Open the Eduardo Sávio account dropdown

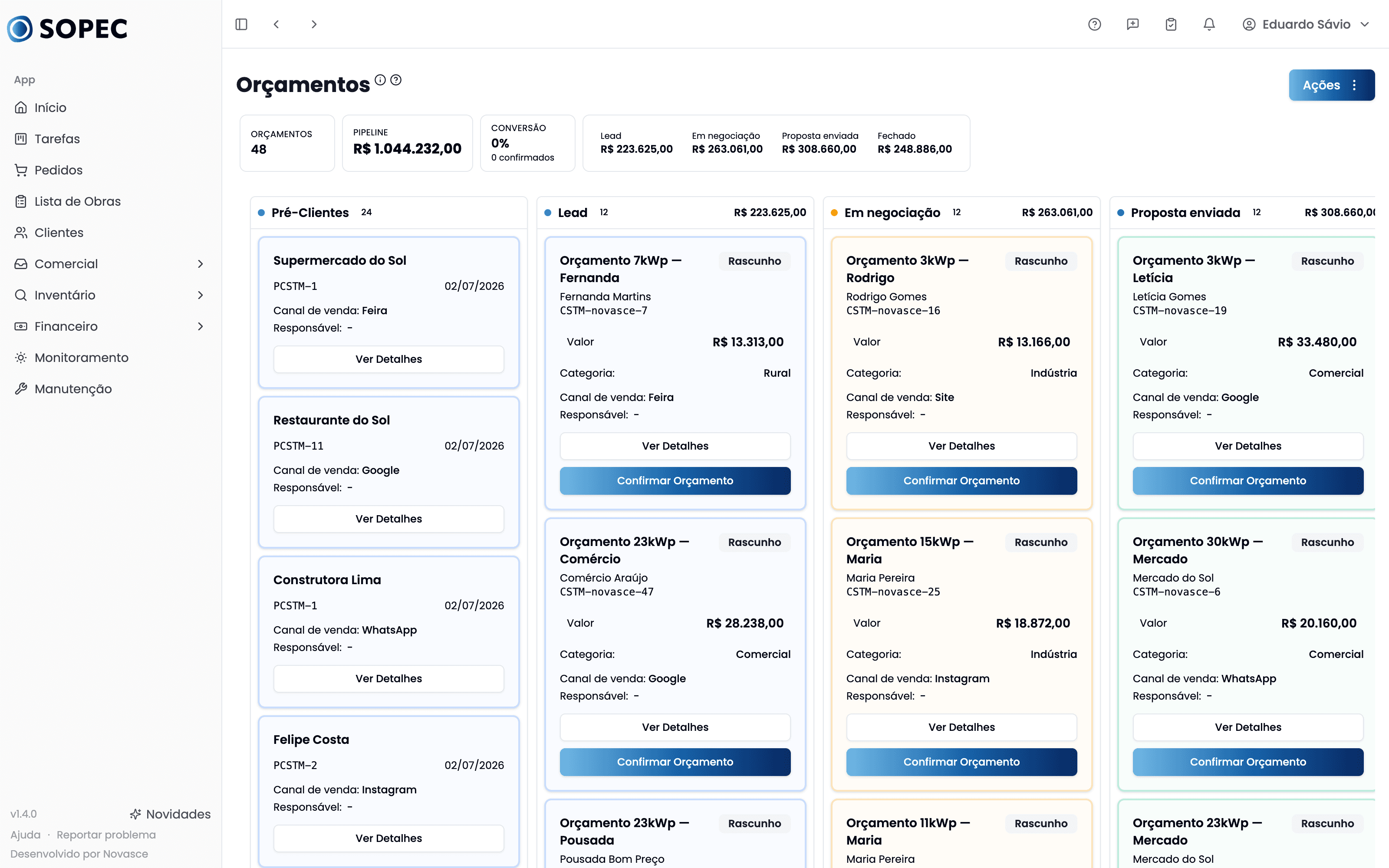pos(1307,24)
